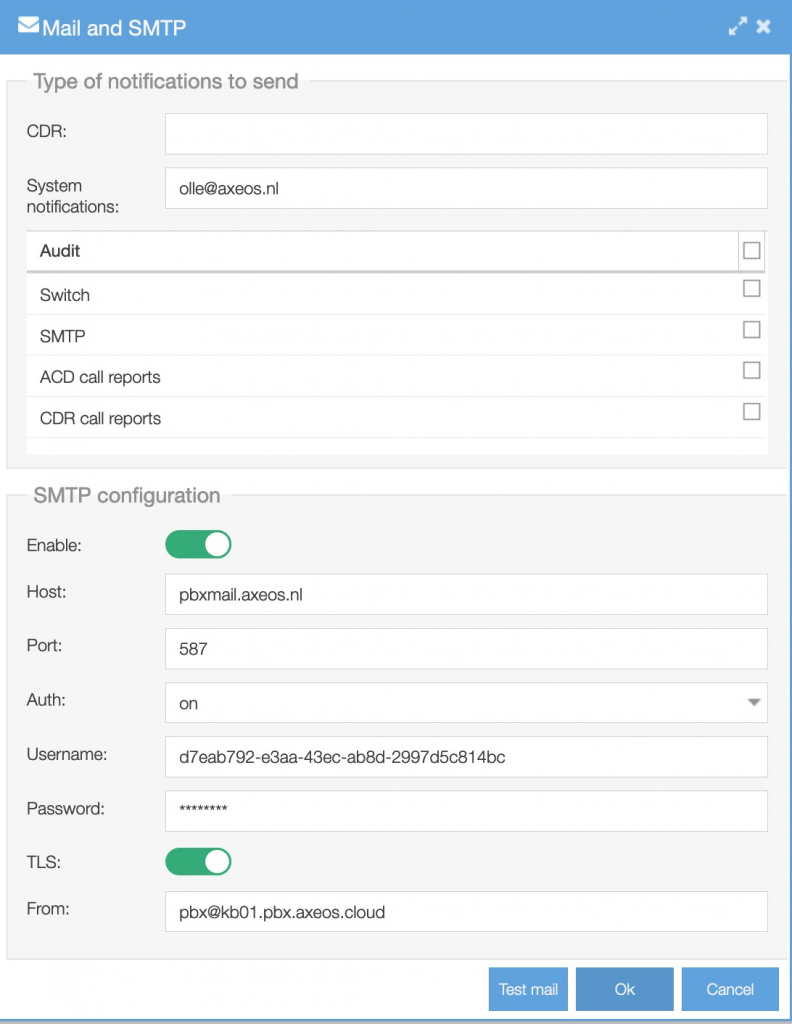Expand the dialog to fullscreen using the arrows icon
Image resolution: width=792 pixels, height=1024 pixels.
coord(739,26)
